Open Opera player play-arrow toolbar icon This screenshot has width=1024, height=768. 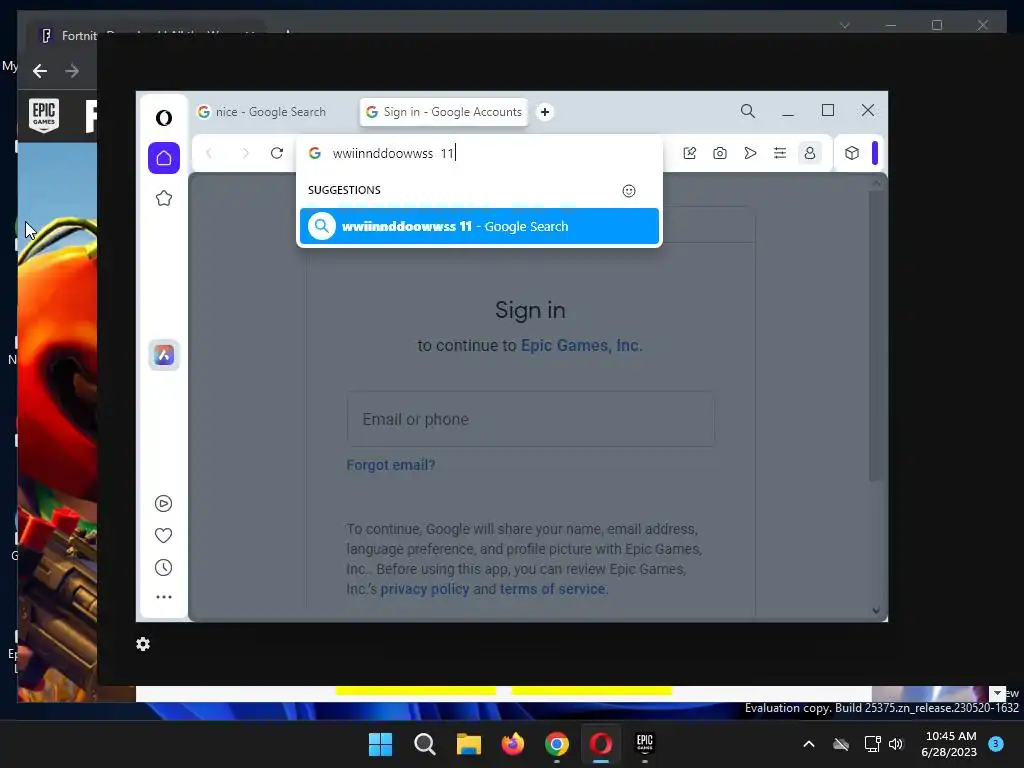(x=750, y=153)
